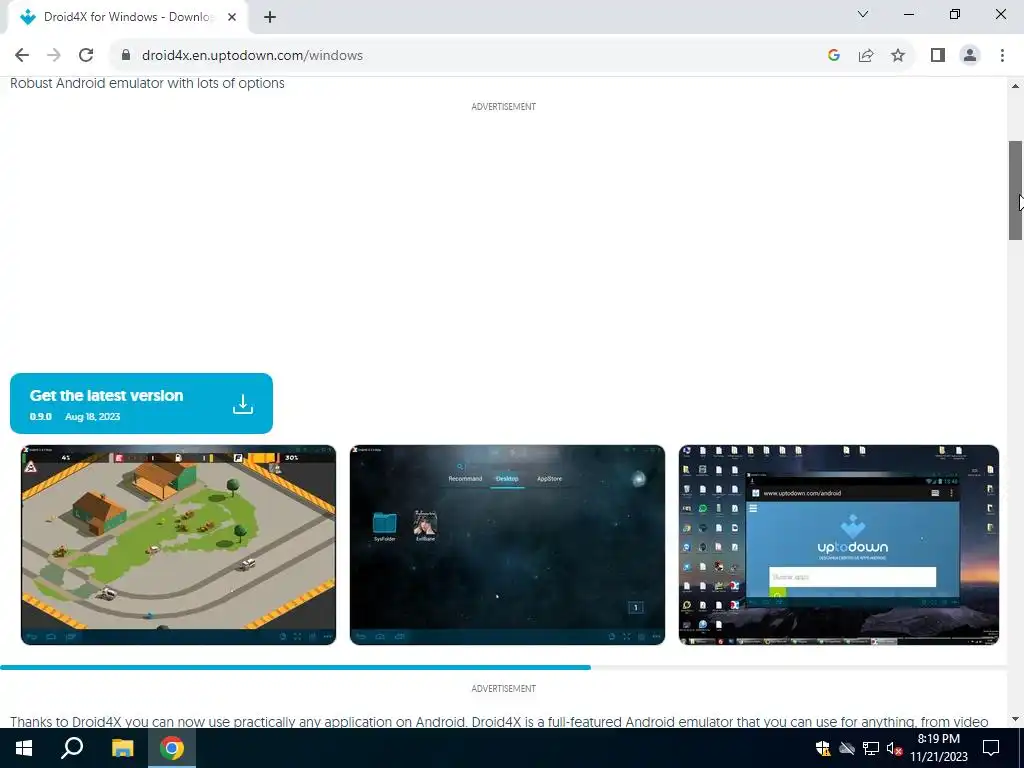This screenshot has height=768, width=1024.
Task: Open the Chrome side panel
Action: coord(938,56)
